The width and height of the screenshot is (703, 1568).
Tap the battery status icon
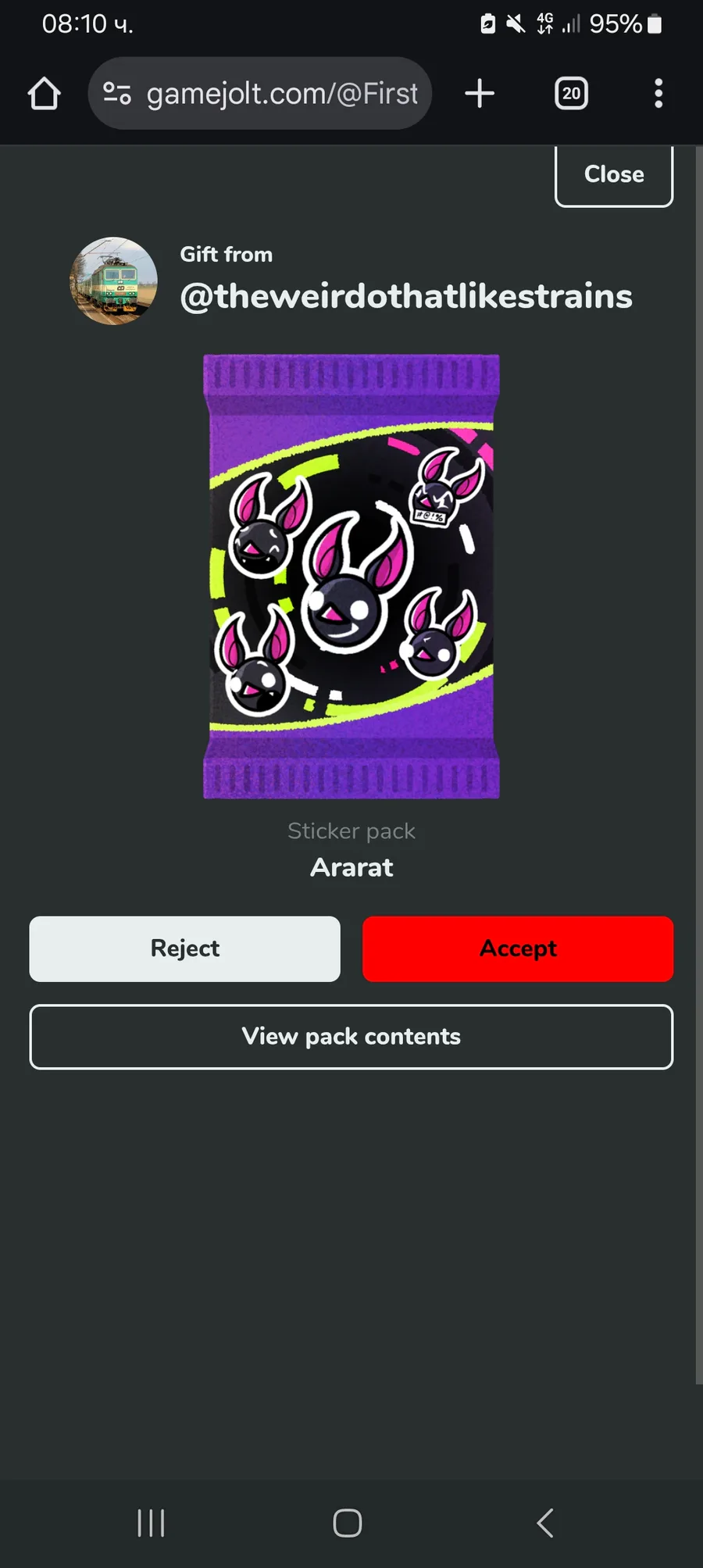(x=655, y=24)
